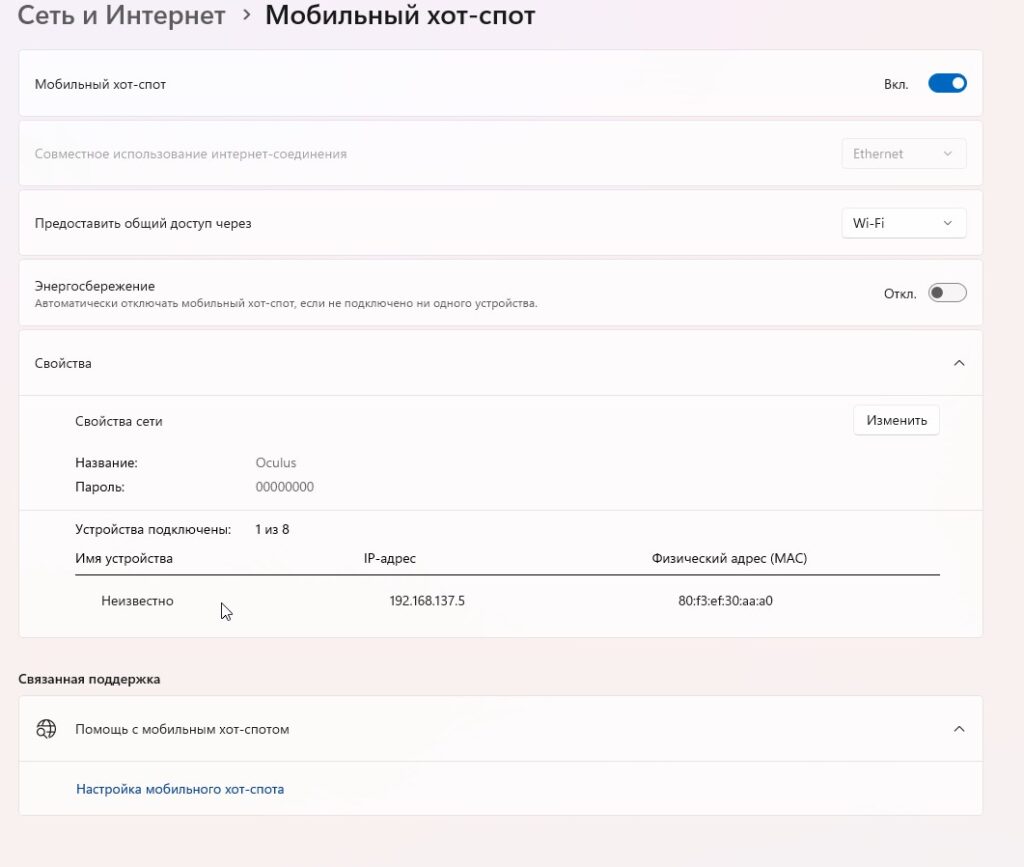The image size is (1024, 867).
Task: Toggle the hotspot switch labeled Вкл.
Action: pos(946,83)
